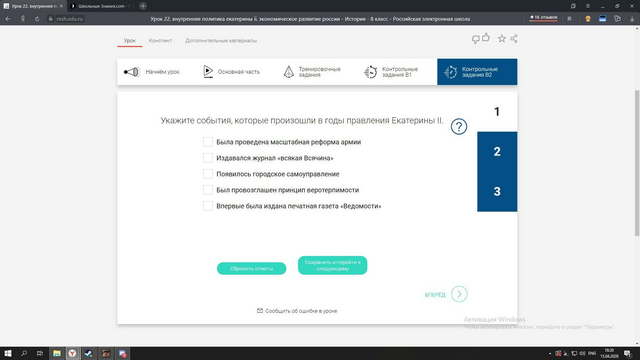This screenshot has width=640, height=360.
Task: Add lesson to favorites with star icon
Action: 502,38
